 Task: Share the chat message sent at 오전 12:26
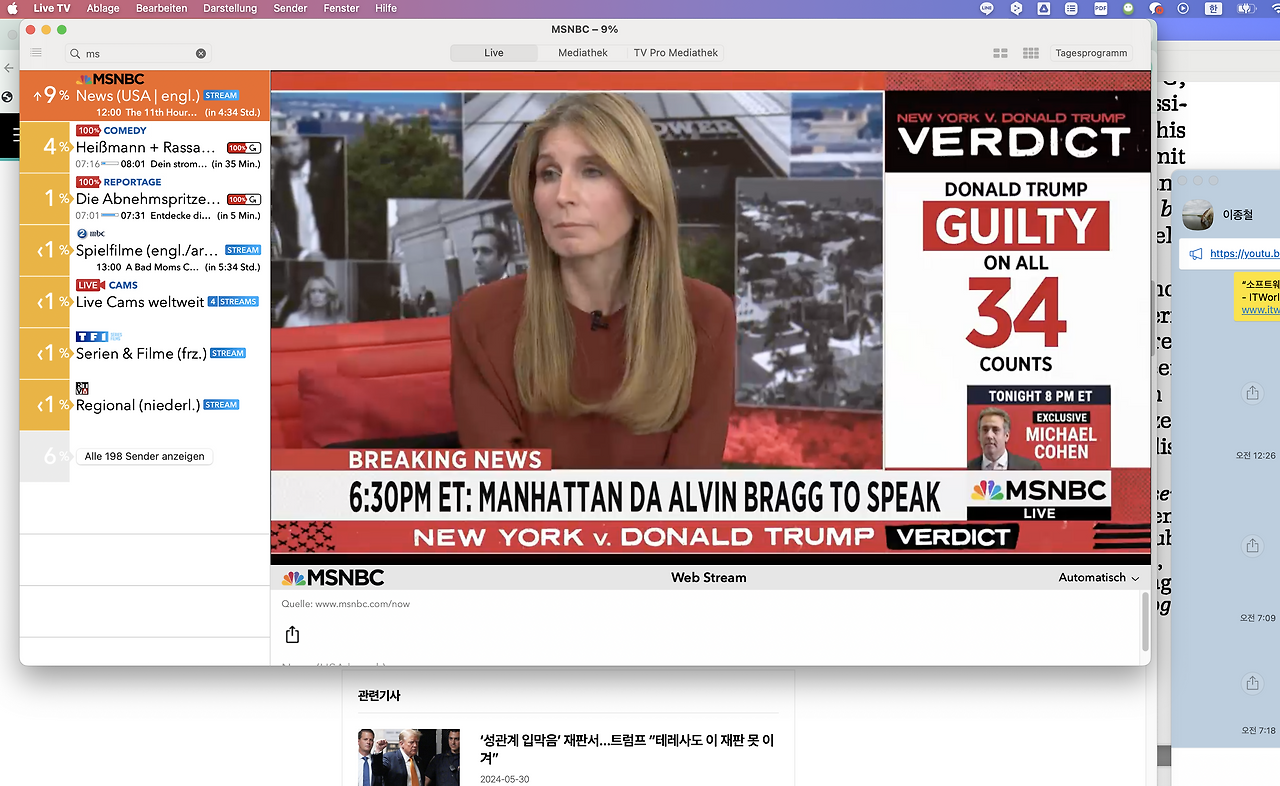click(1252, 394)
